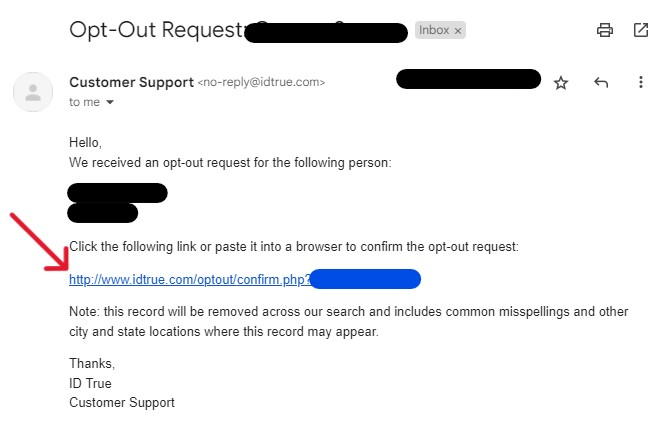Image resolution: width=656 pixels, height=434 pixels.
Task: Click the 'We received an opt-out request' sentence
Action: pos(230,162)
